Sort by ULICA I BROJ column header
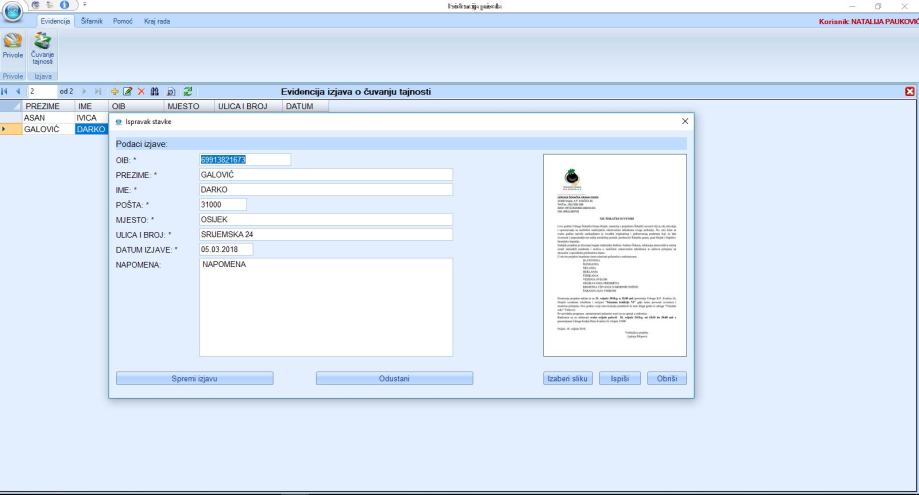 pos(248,106)
